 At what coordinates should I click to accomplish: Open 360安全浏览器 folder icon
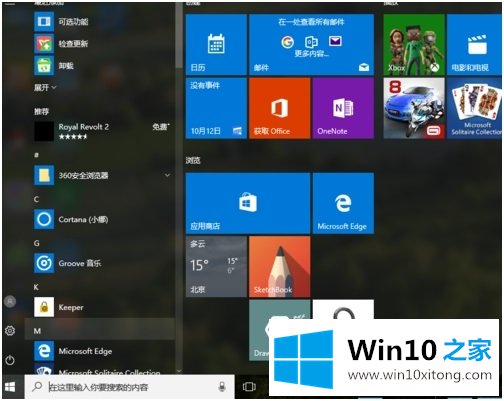pyautogui.click(x=44, y=175)
